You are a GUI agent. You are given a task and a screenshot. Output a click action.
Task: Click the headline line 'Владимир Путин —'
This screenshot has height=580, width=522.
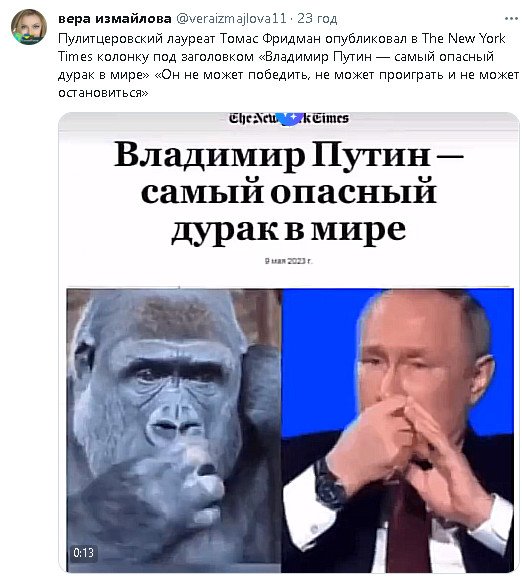[x=289, y=155]
